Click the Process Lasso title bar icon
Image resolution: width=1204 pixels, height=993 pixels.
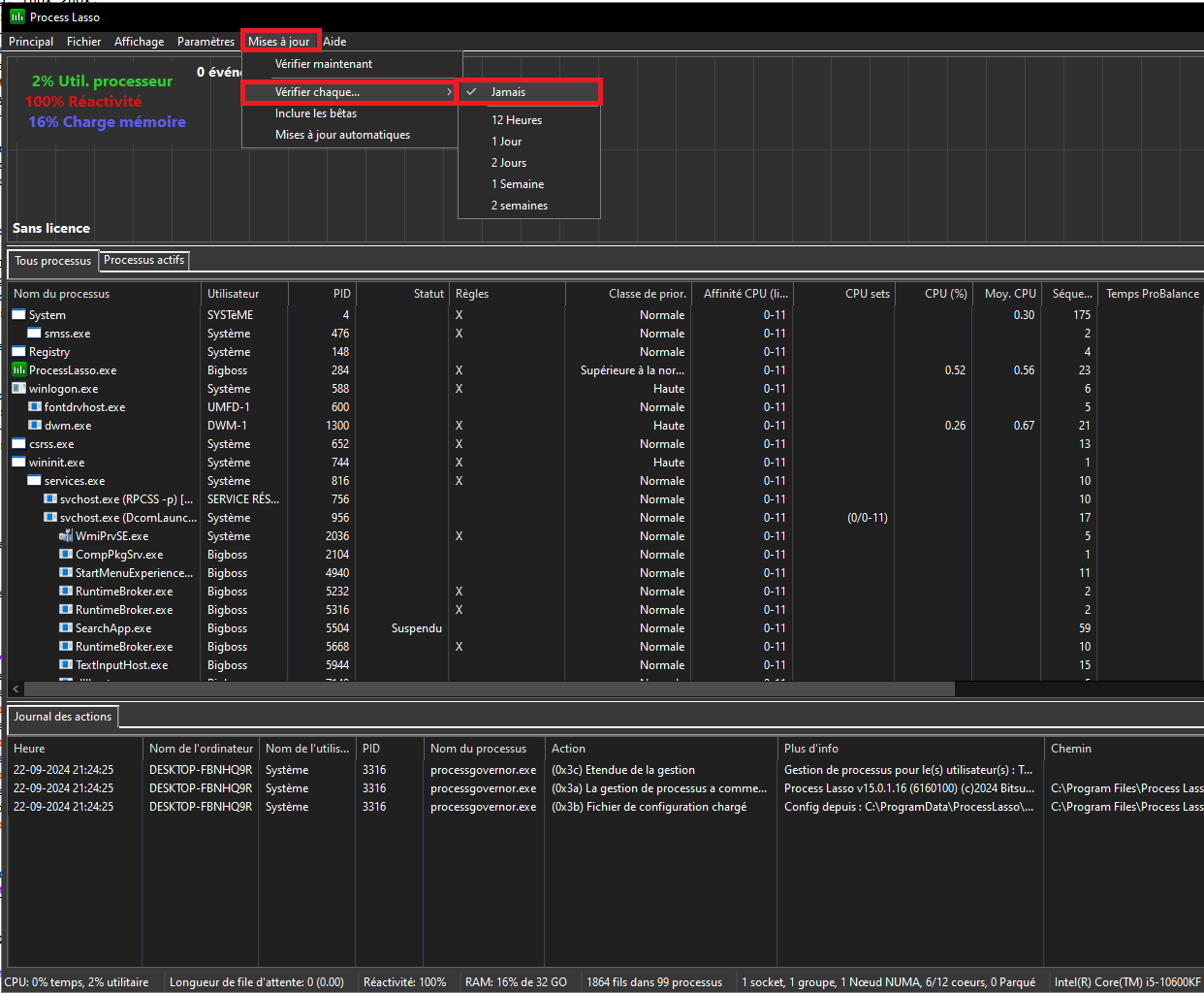(16, 16)
